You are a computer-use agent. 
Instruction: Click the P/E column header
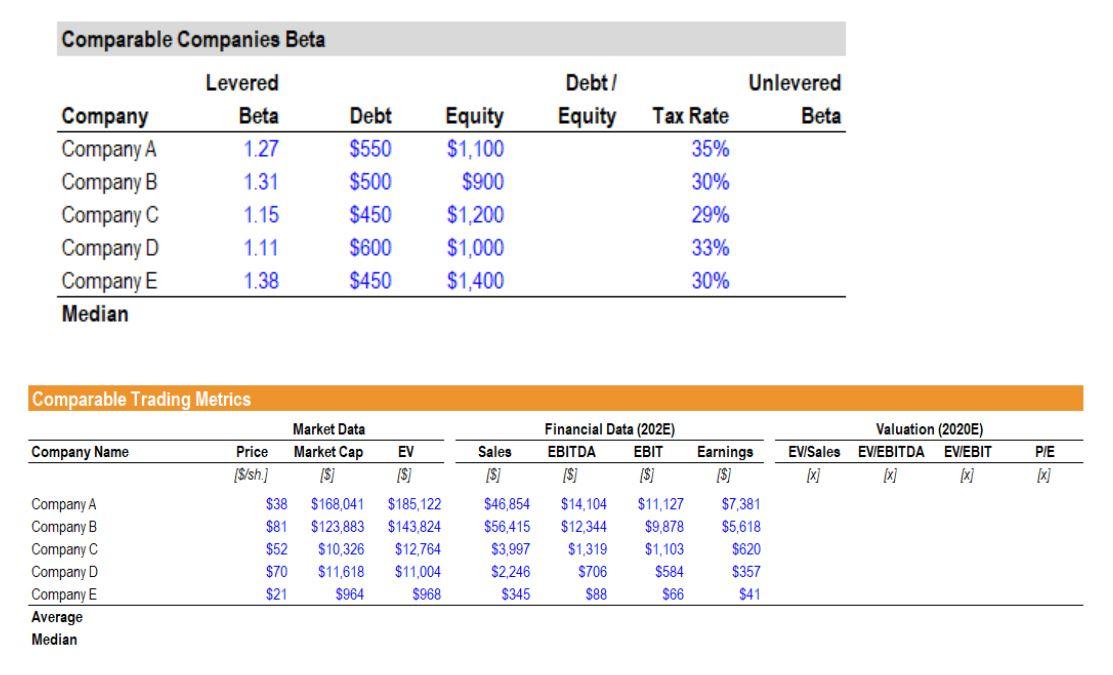(x=1044, y=452)
